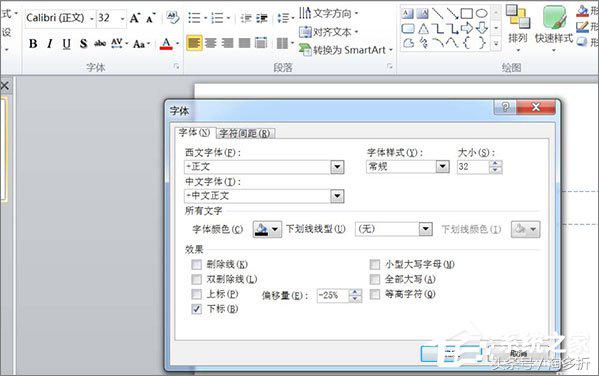Apply strikethrough (abc) in the ribbon
Screen dimensions: 599x376
coord(100,44)
